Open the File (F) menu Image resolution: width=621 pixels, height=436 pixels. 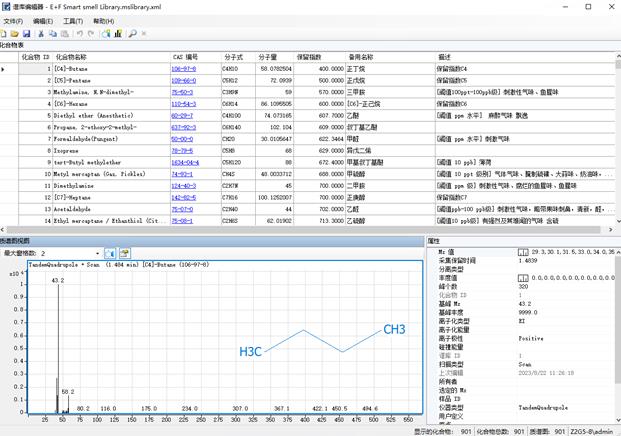13,21
